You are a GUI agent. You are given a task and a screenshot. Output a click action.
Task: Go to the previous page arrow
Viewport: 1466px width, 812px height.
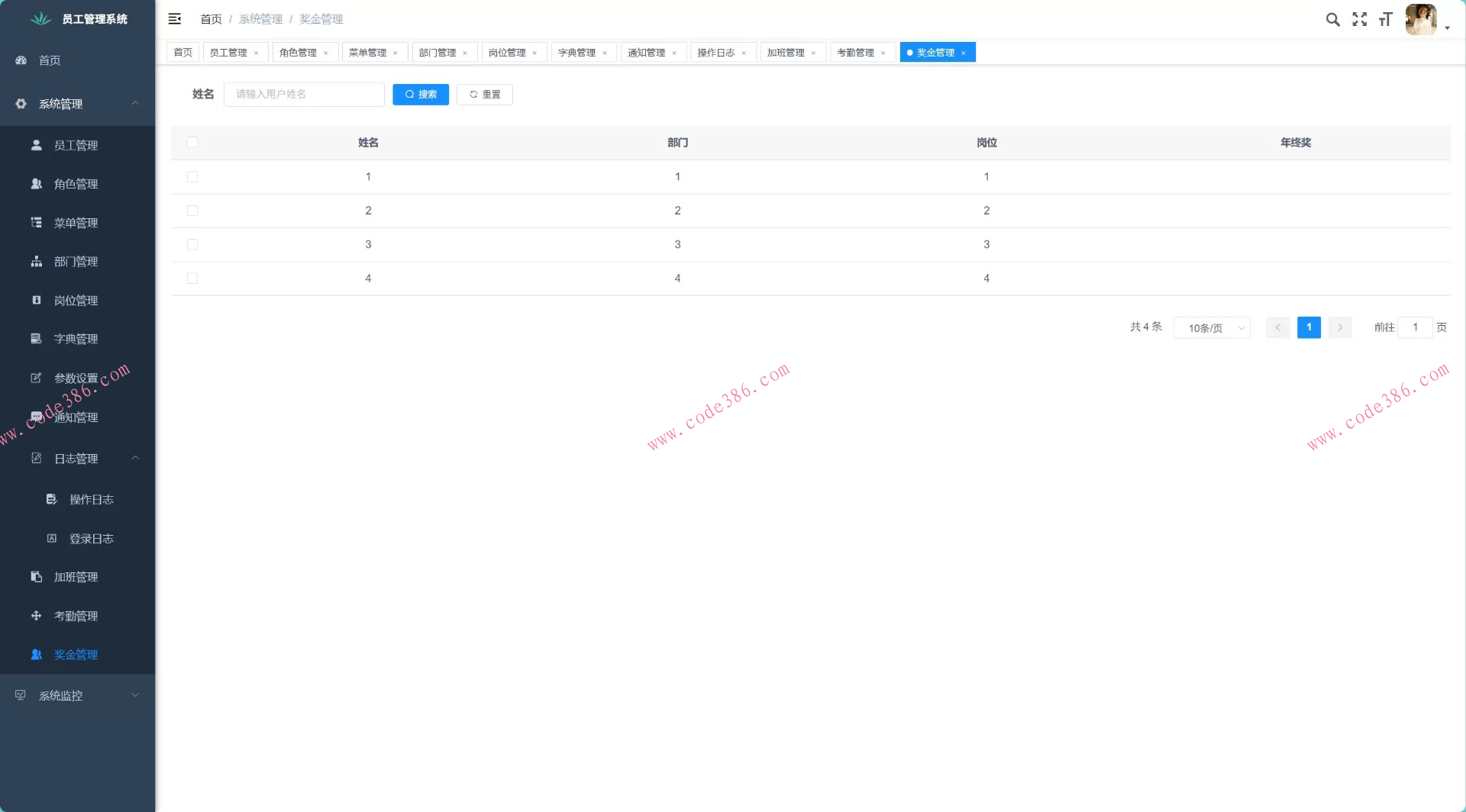coord(1277,327)
